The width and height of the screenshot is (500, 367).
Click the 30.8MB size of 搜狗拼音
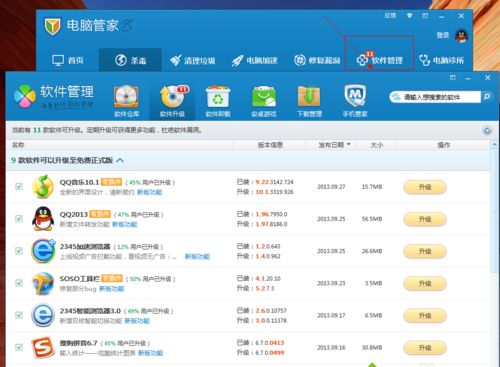coord(372,348)
